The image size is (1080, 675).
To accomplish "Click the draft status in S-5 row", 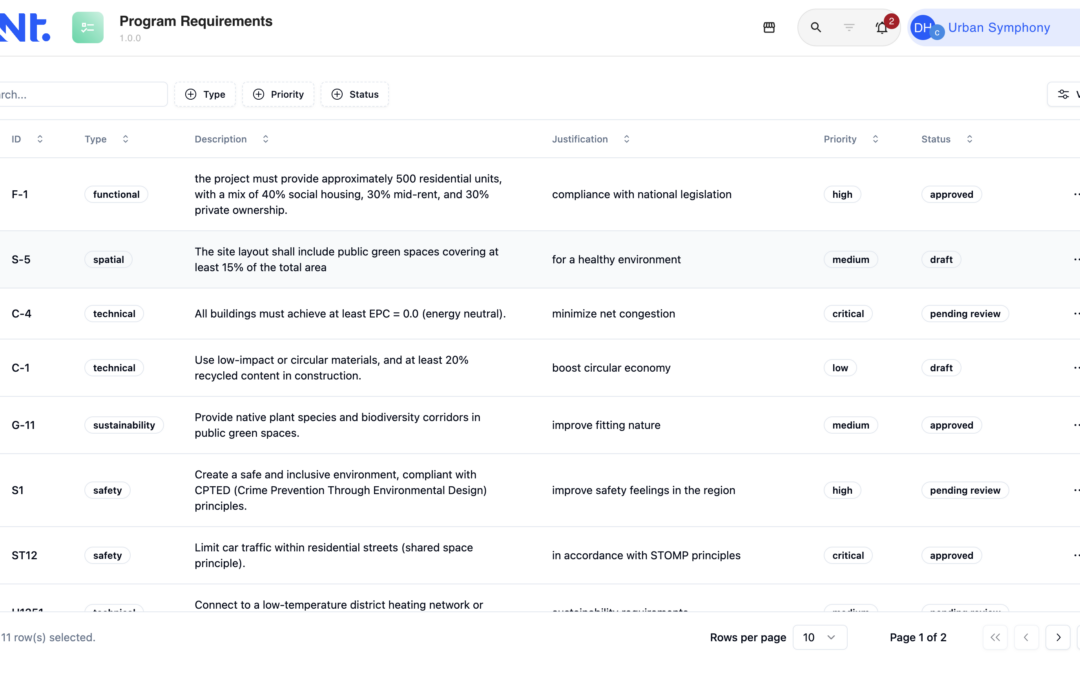I will [942, 260].
